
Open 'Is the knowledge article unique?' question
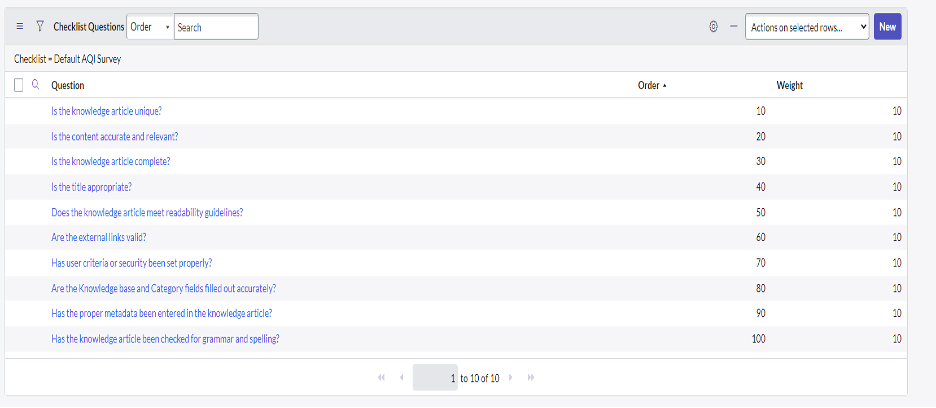107,111
